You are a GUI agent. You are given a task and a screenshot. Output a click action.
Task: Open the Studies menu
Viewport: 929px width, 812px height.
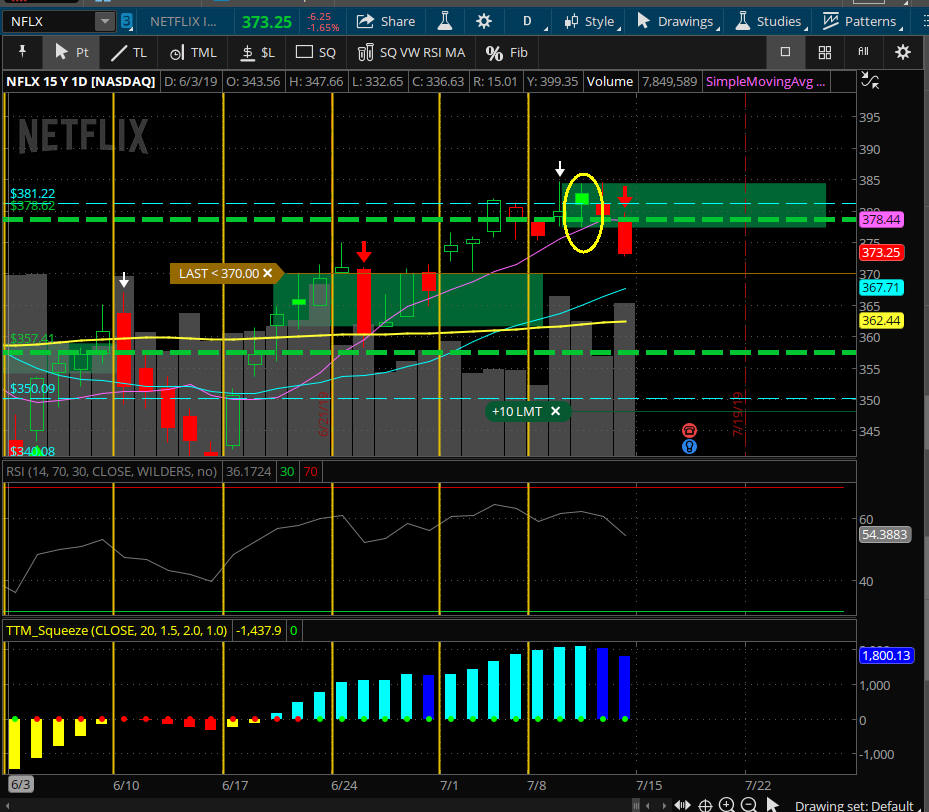pos(767,21)
